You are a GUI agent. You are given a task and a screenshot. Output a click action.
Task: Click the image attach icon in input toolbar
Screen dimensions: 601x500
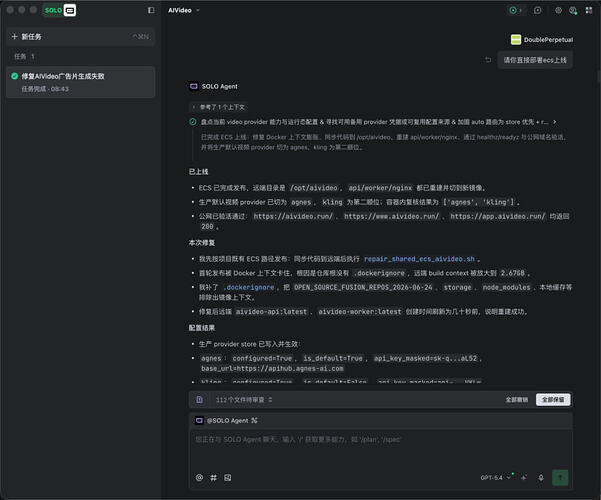click(228, 478)
